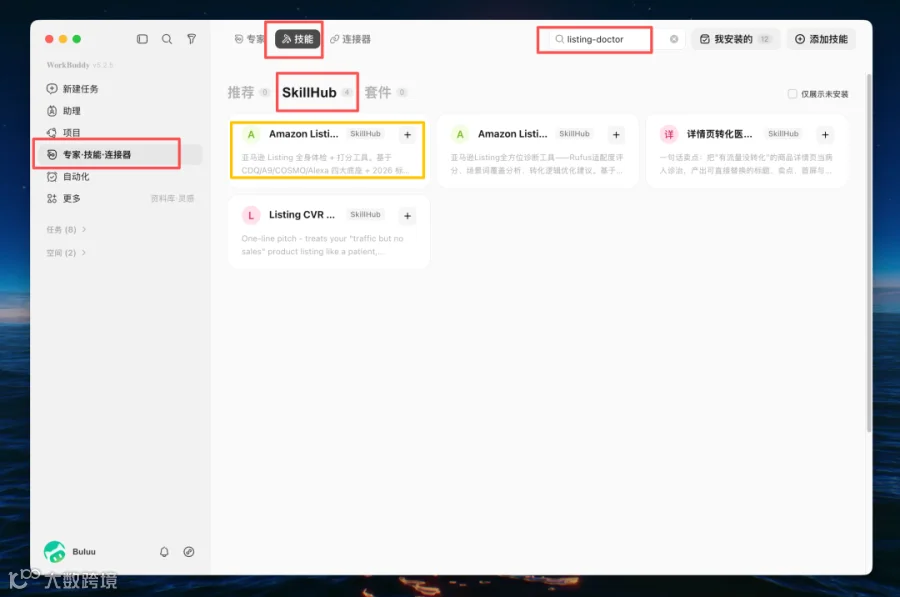Open 我安装的 installed skills list
This screenshot has width=900, height=597.
(x=736, y=39)
